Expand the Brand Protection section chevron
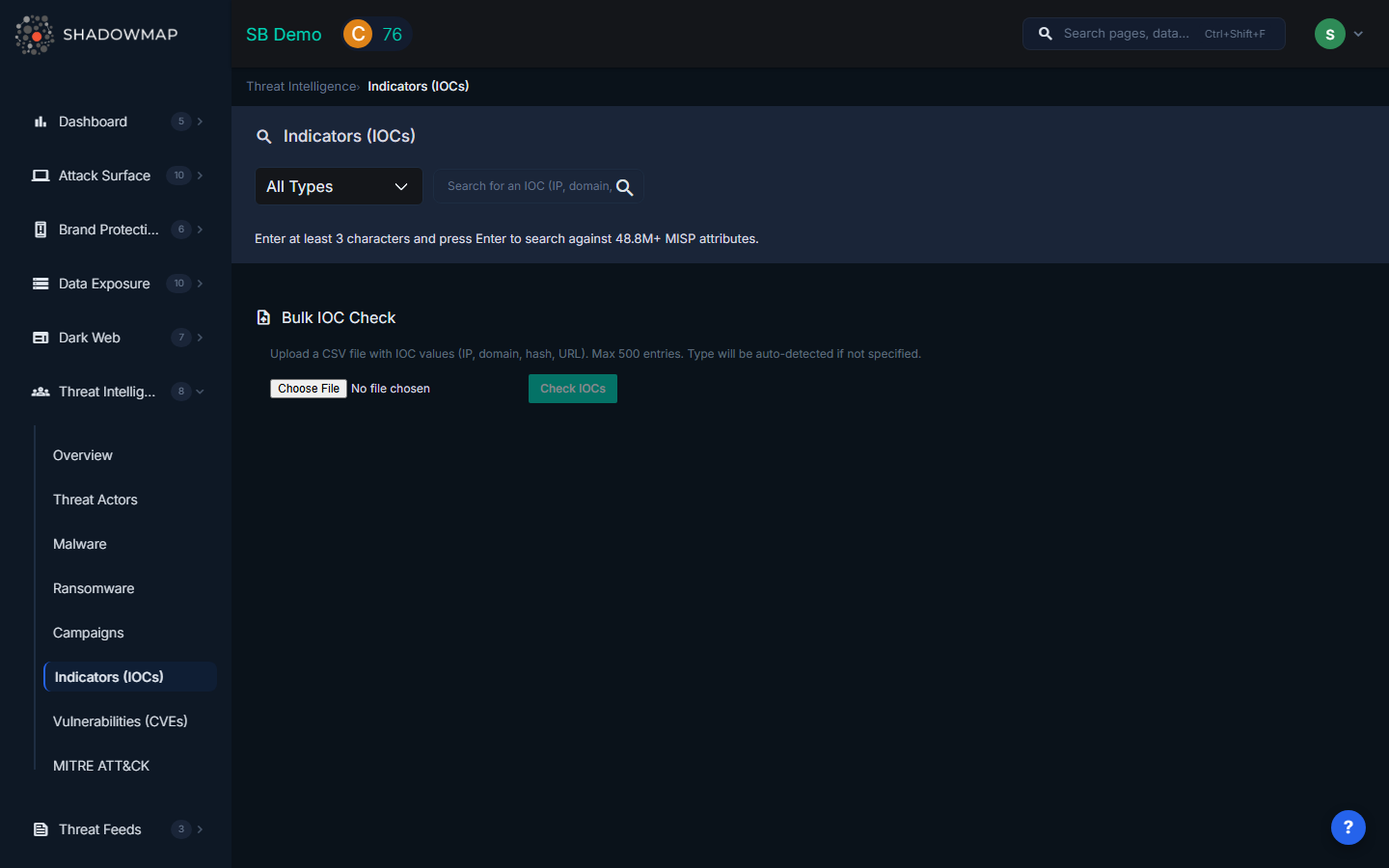Image resolution: width=1389 pixels, height=868 pixels. [x=200, y=230]
